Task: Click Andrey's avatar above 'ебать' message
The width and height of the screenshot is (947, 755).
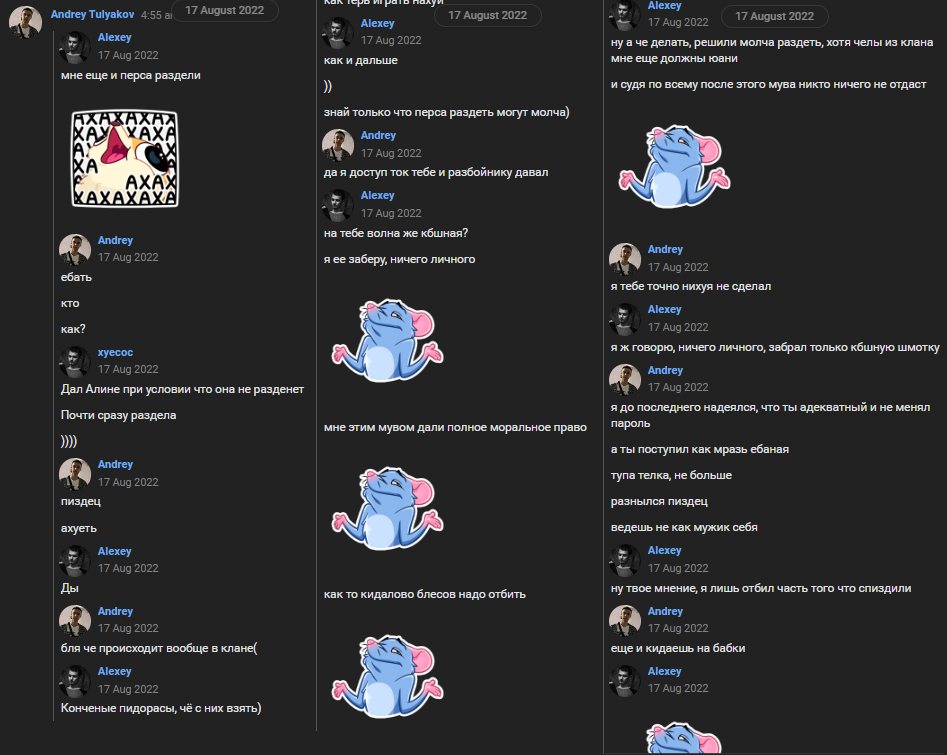Action: point(75,249)
